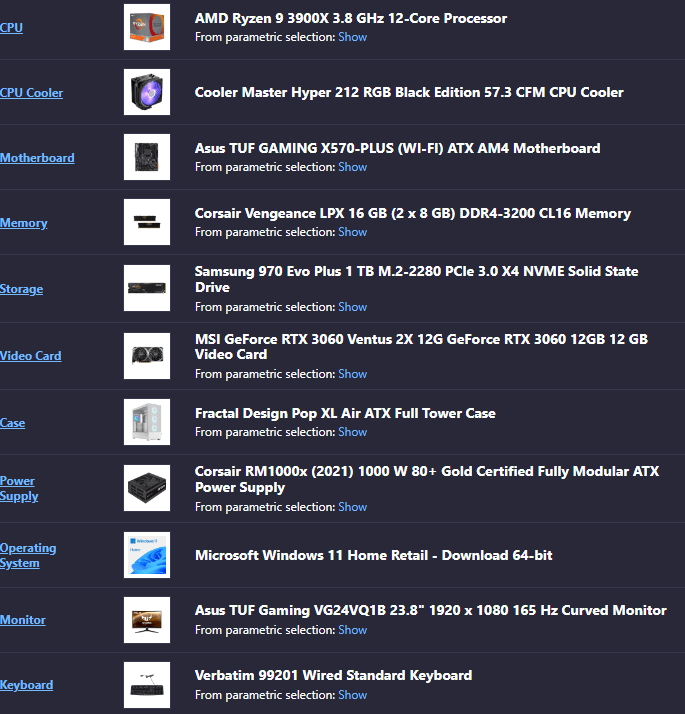Click the Asus TUF X570-PLUS motherboard thumbnail
The width and height of the screenshot is (685, 714).
tap(147, 157)
